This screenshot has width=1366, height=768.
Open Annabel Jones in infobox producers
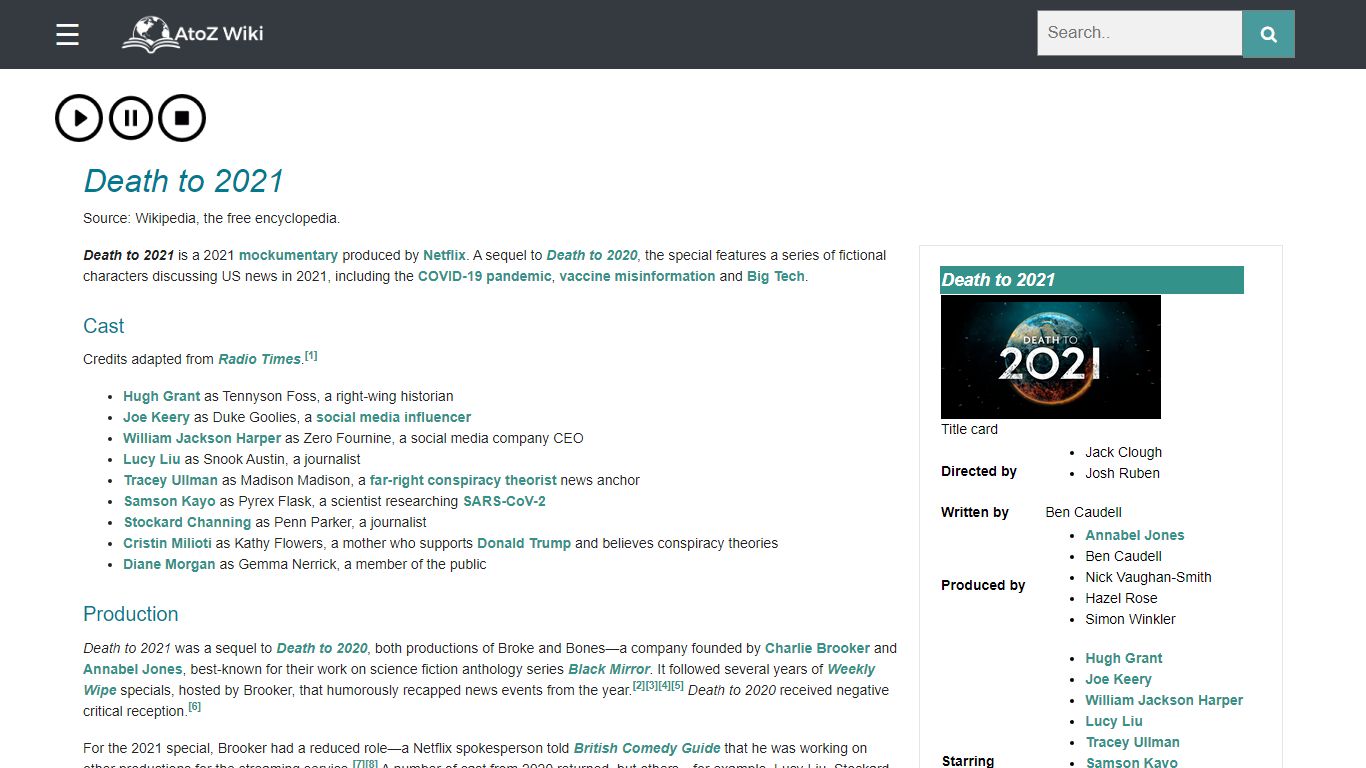1135,535
